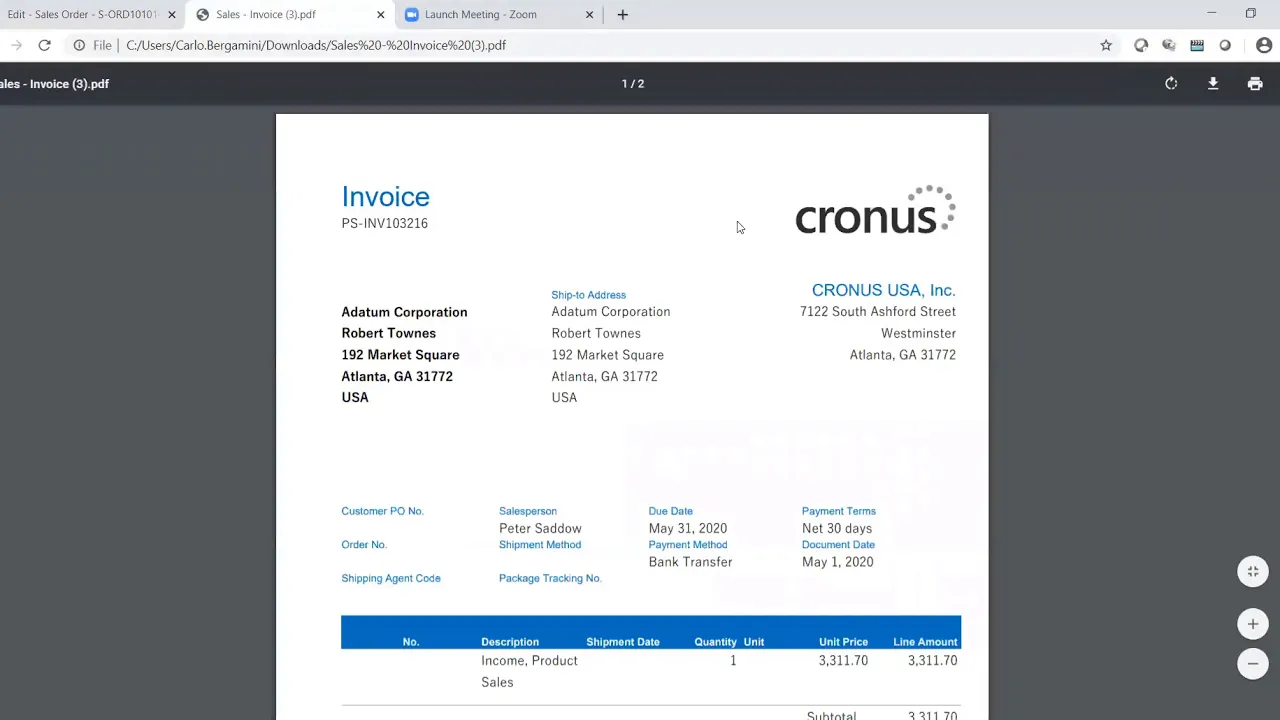Close the Sales Invoice PDF tab
1280x720 pixels.
tap(380, 15)
